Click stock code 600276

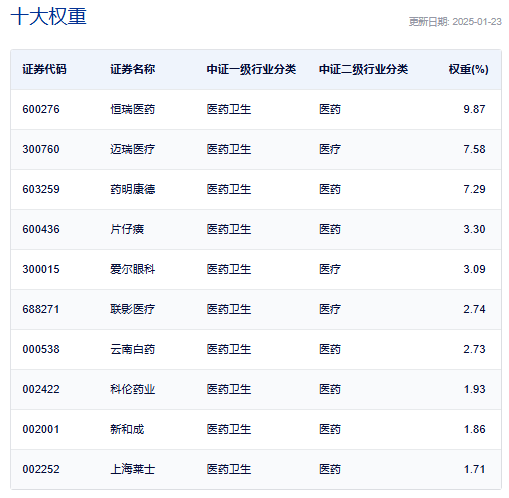pyautogui.click(x=41, y=109)
